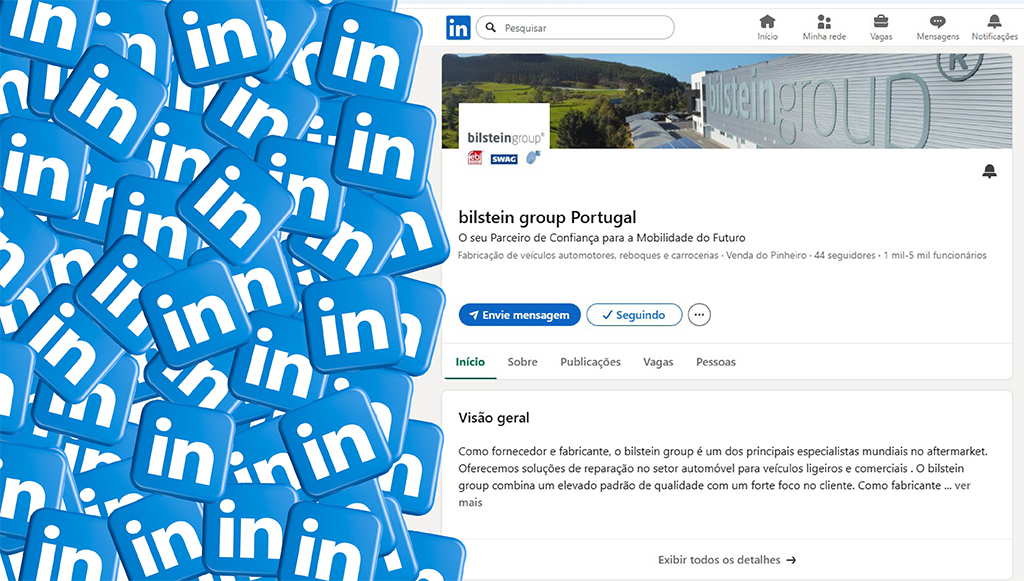Click the bilstein group Portugal title
1024x581 pixels.
[x=547, y=217]
